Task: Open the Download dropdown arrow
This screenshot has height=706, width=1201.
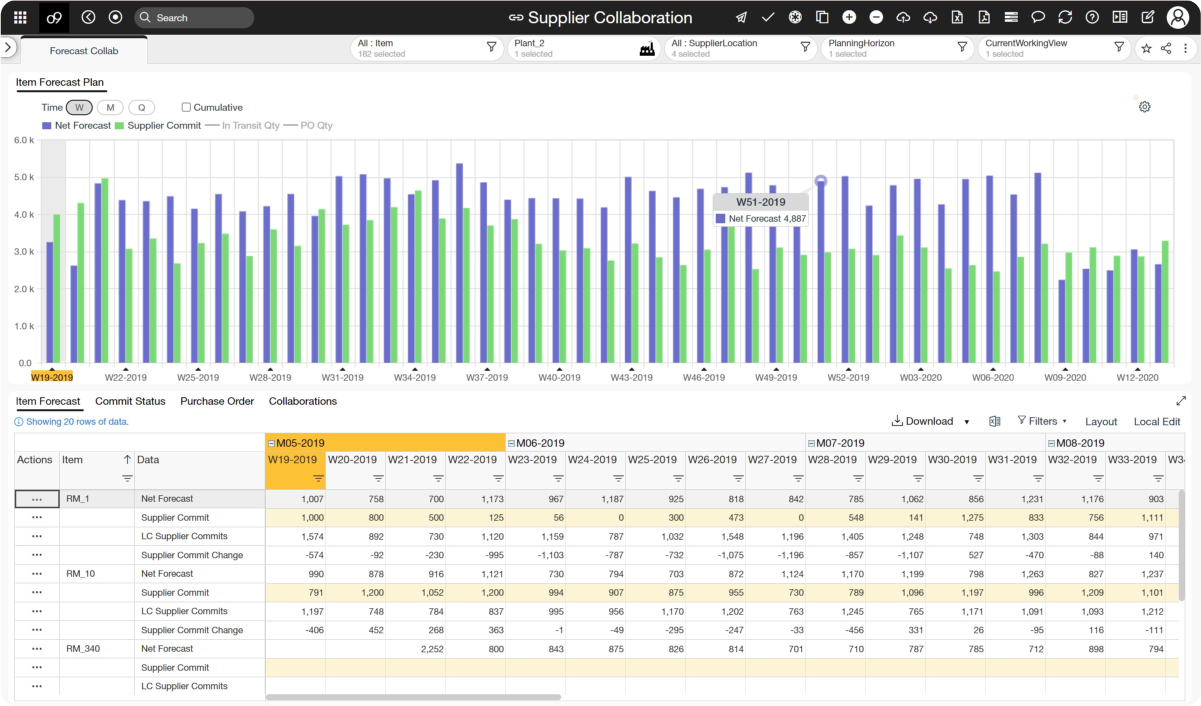Action: tap(967, 422)
